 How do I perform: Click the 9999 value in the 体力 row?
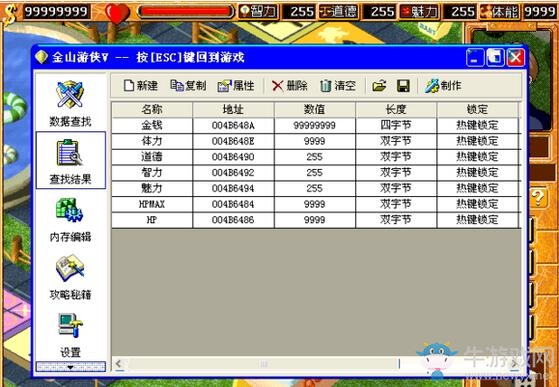point(314,141)
